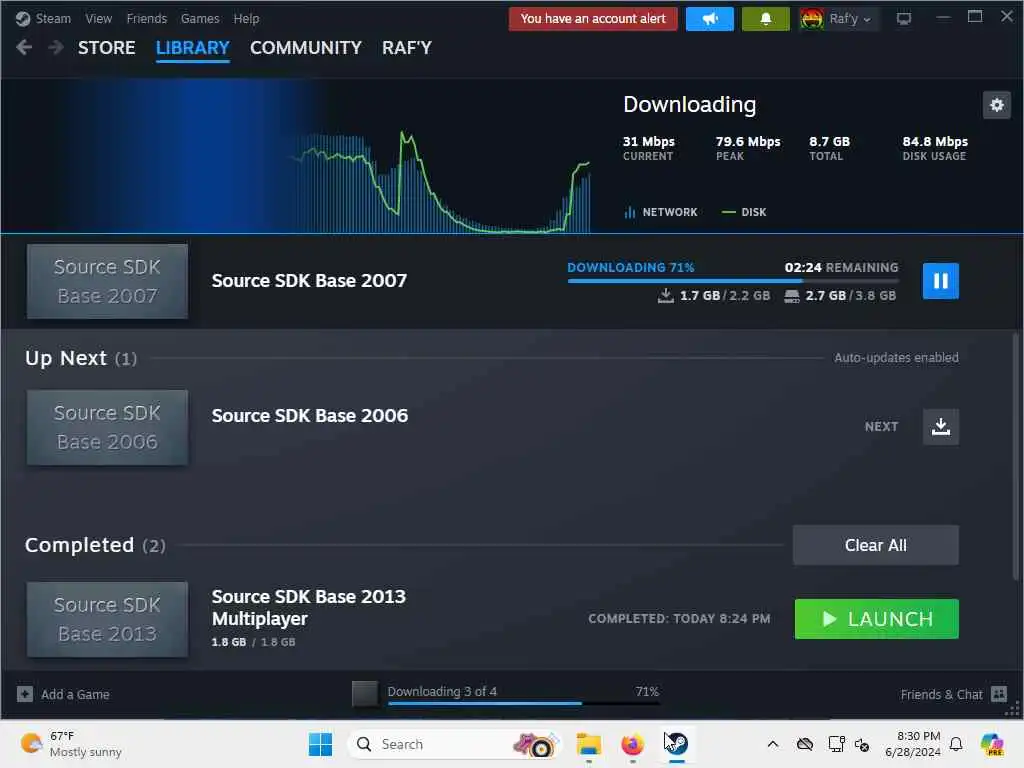
Task: Open Firefox from taskbar
Action: 632,744
